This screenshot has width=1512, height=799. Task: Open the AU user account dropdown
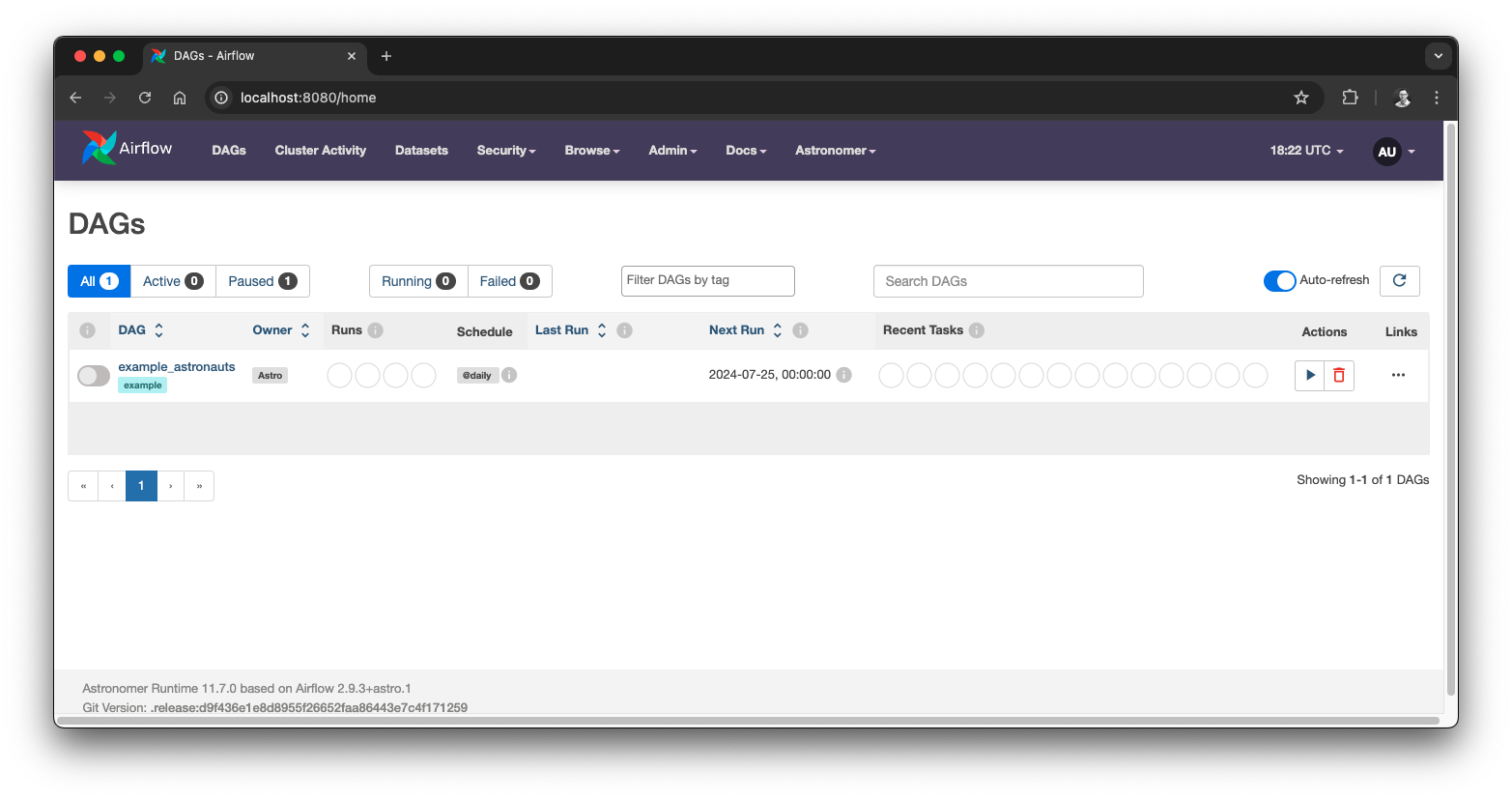click(x=1387, y=151)
